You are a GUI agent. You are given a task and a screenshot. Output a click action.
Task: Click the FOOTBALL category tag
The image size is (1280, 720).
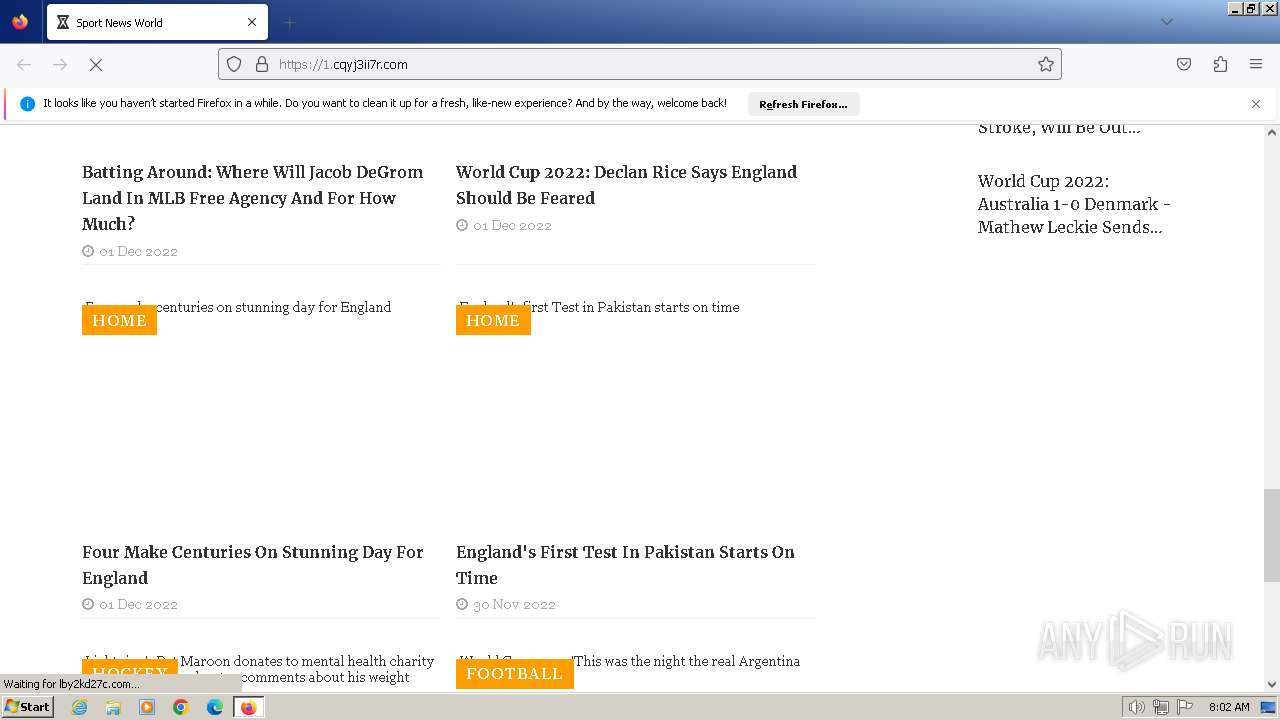tap(514, 674)
